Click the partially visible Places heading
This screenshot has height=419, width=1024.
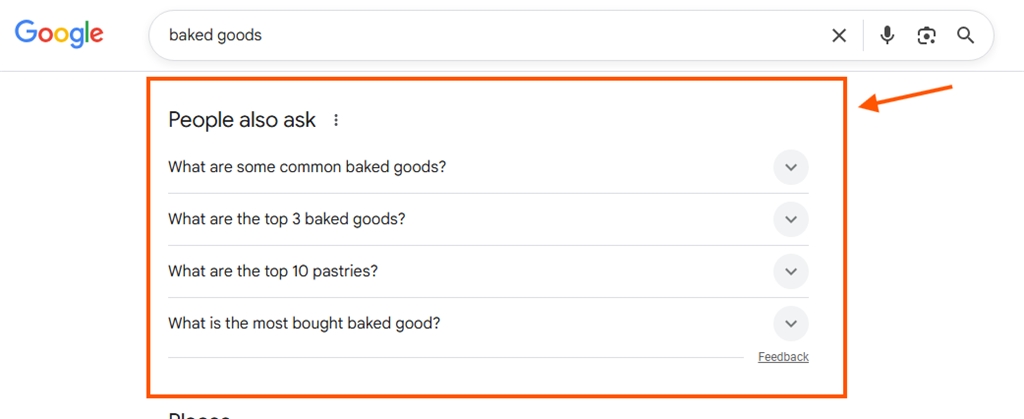point(200,415)
